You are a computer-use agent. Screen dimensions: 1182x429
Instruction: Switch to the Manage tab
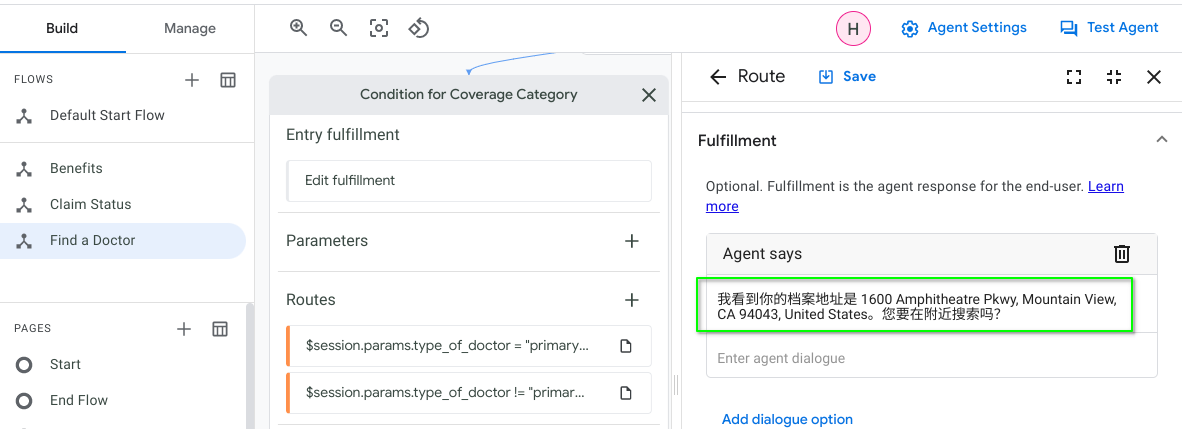point(190,28)
